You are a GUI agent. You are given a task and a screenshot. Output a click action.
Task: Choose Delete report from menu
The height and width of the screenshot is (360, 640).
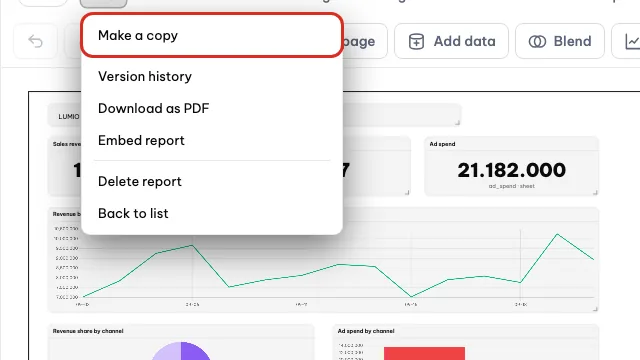point(211,181)
